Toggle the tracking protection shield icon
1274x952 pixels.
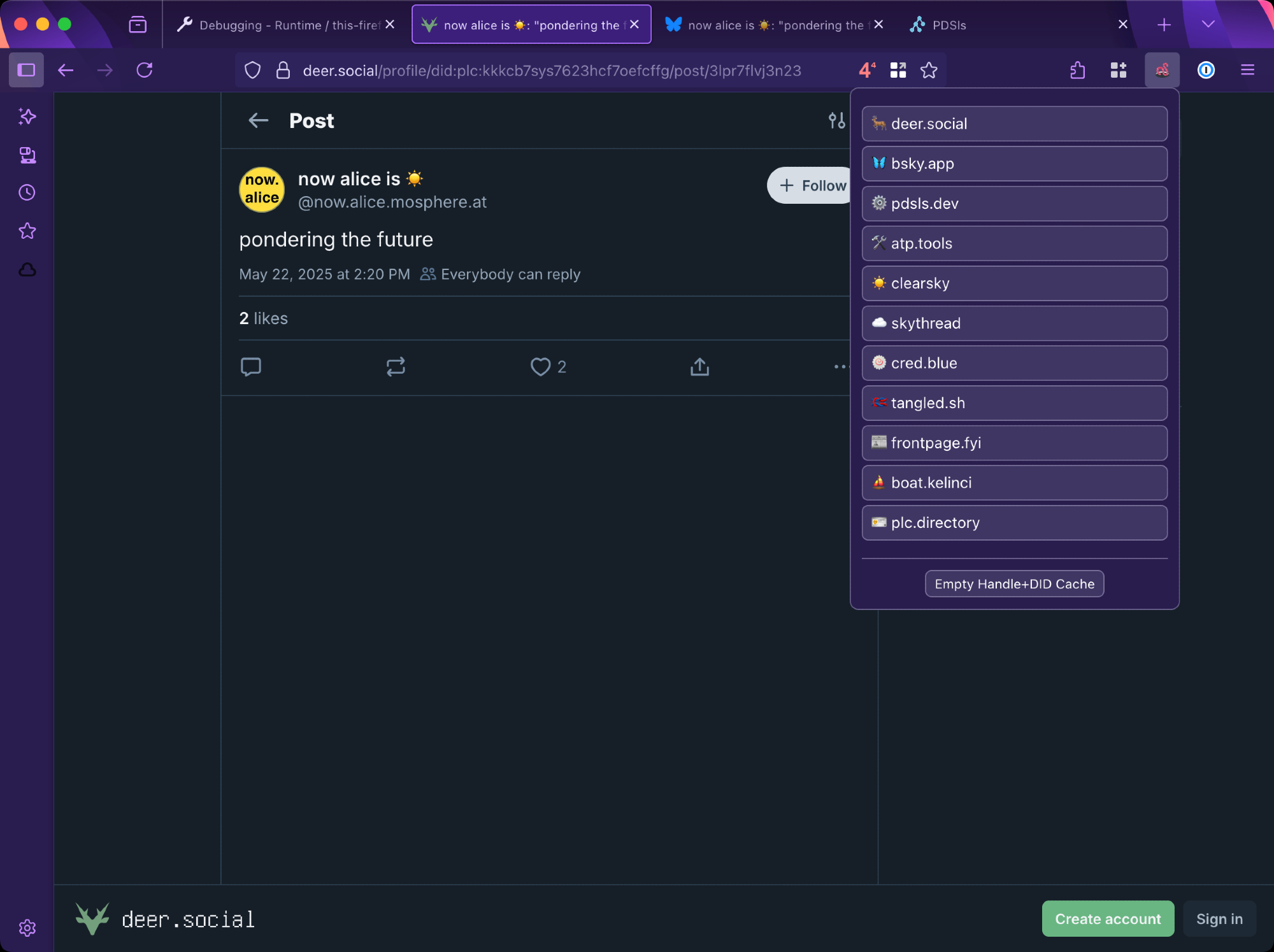[x=253, y=70]
